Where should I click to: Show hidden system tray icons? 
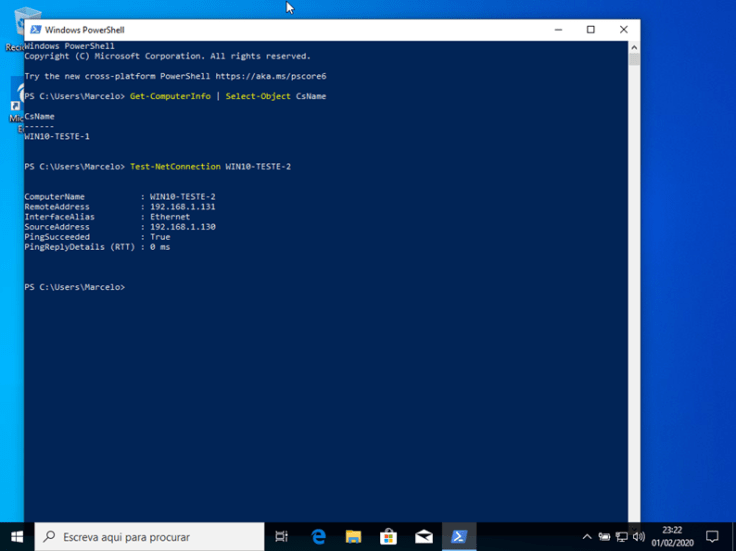point(587,536)
